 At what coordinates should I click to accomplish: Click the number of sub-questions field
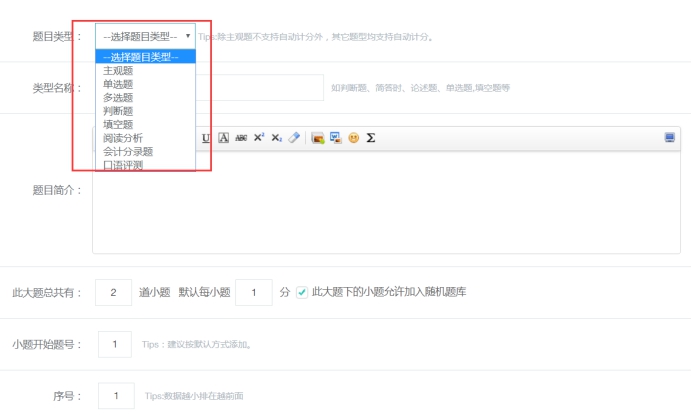click(x=113, y=292)
